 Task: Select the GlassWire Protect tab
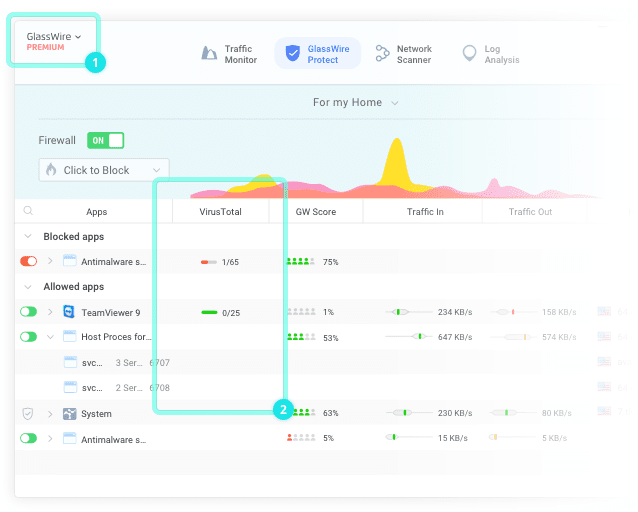[x=317, y=54]
